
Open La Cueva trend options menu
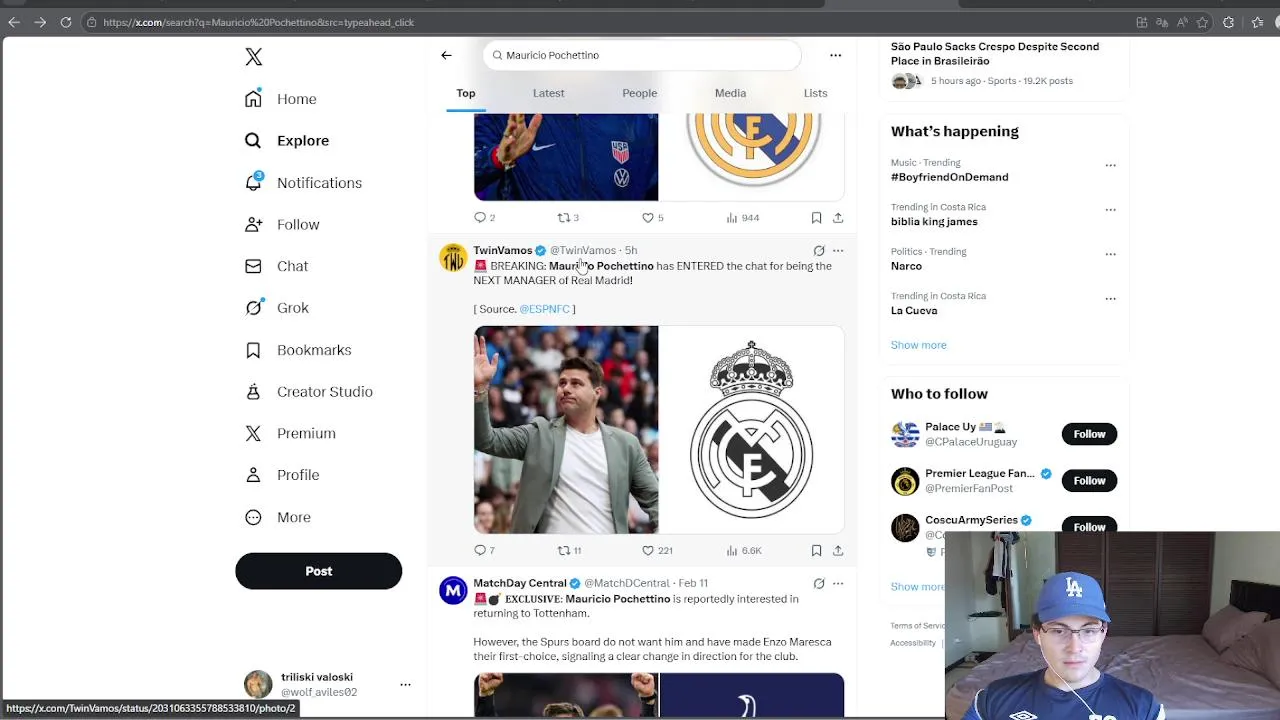tap(1110, 299)
